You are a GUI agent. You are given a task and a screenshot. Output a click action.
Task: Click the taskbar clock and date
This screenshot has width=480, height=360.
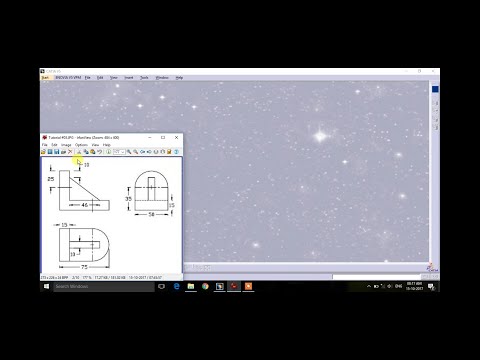point(414,286)
